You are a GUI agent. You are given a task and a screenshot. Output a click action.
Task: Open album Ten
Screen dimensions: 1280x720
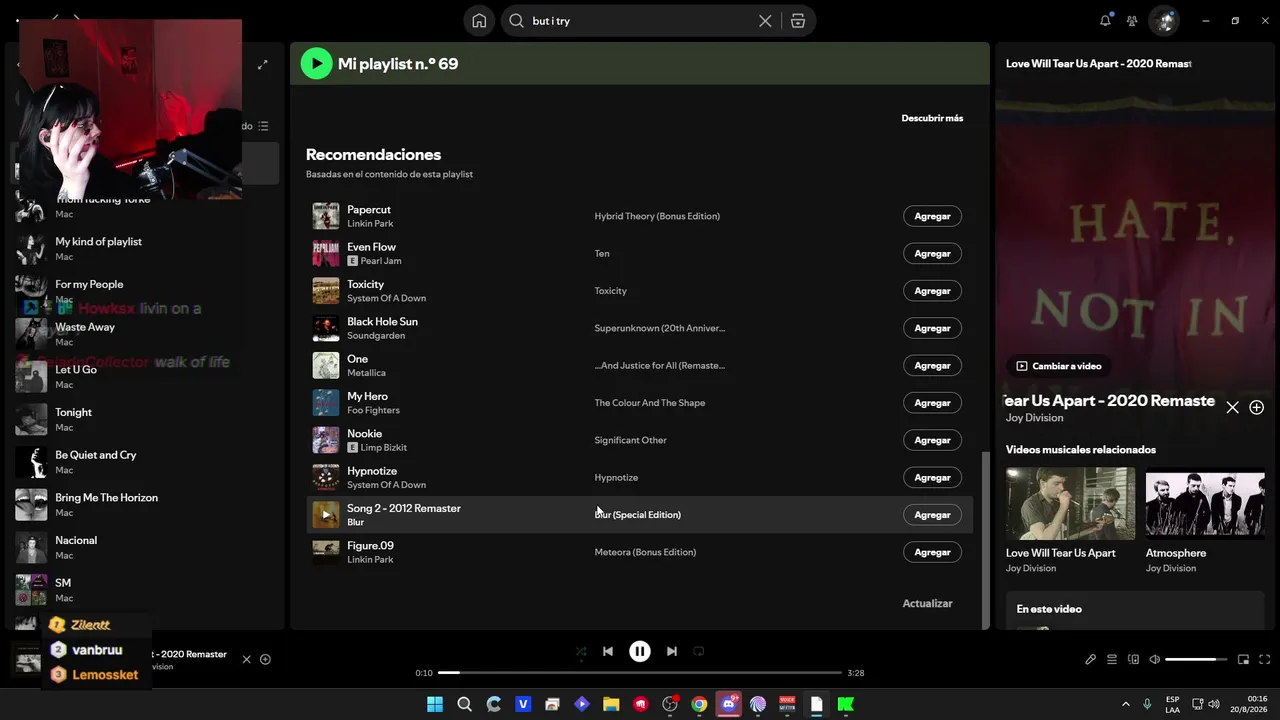(602, 254)
